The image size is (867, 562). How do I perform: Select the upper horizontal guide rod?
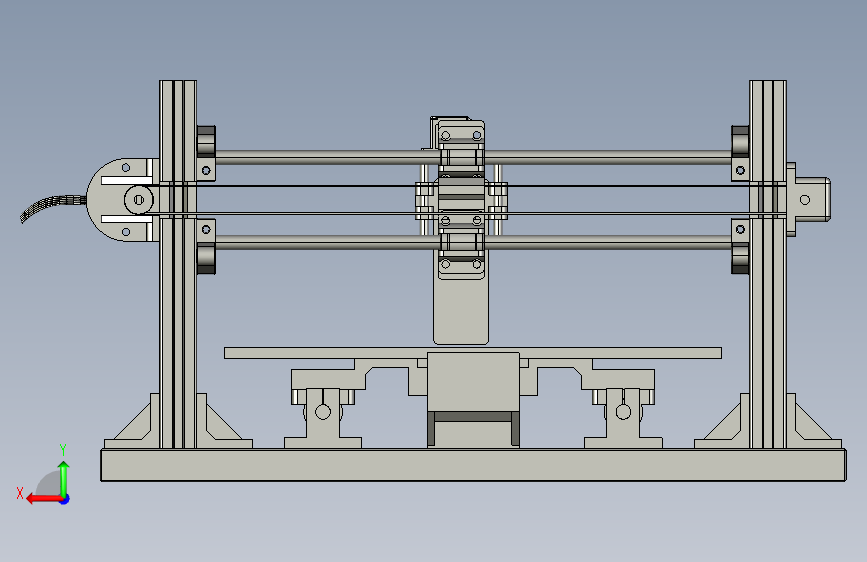coord(473,158)
